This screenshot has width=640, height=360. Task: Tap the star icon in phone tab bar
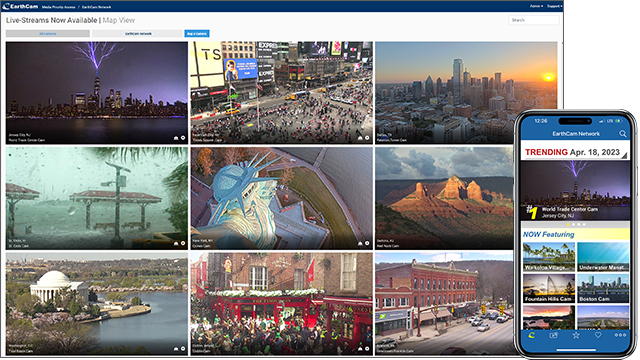click(x=576, y=335)
